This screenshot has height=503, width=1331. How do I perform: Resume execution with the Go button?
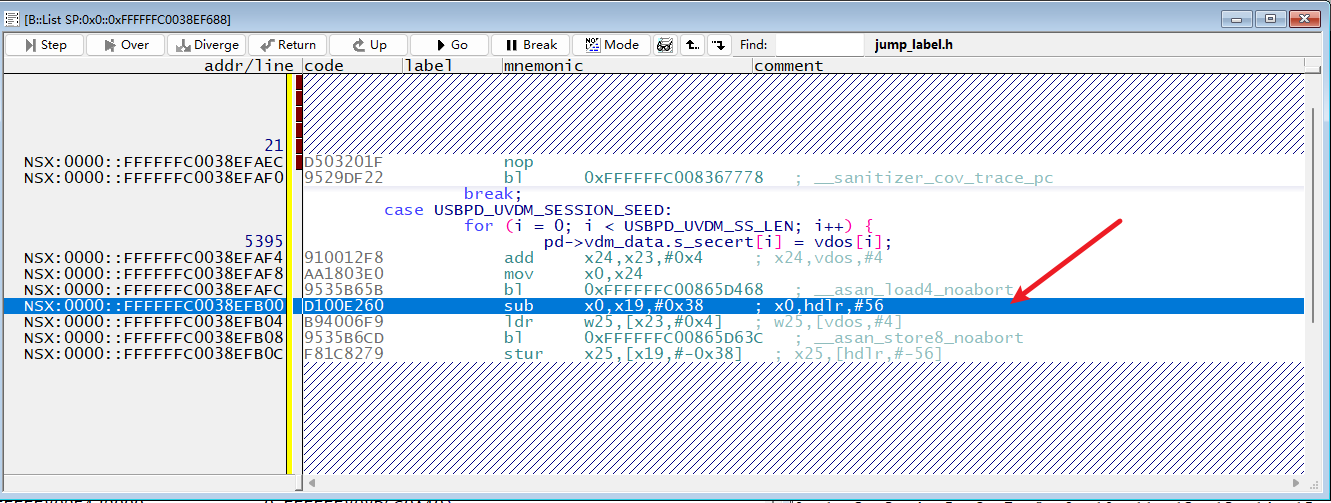point(450,45)
